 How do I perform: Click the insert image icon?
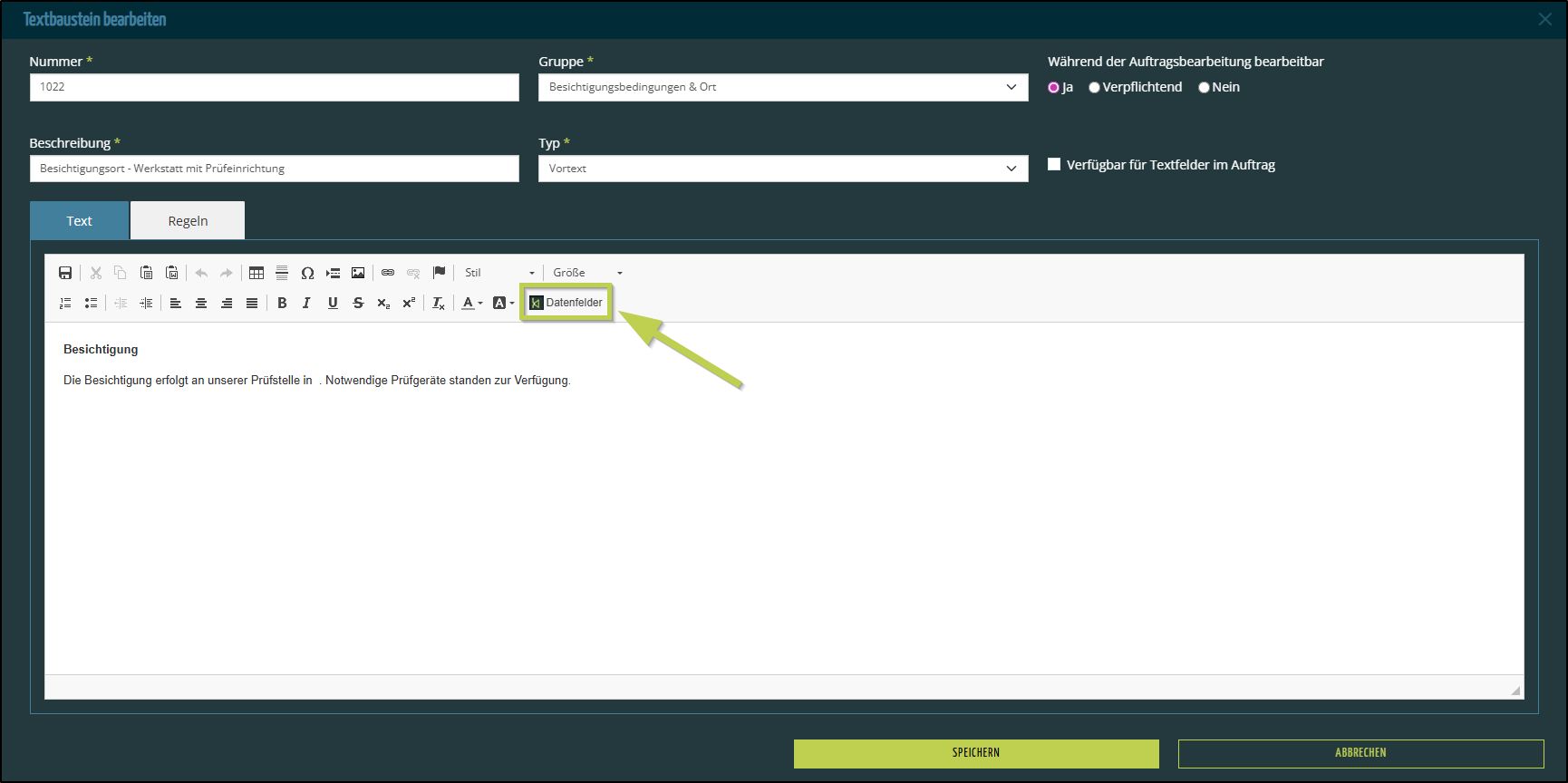pyautogui.click(x=358, y=273)
